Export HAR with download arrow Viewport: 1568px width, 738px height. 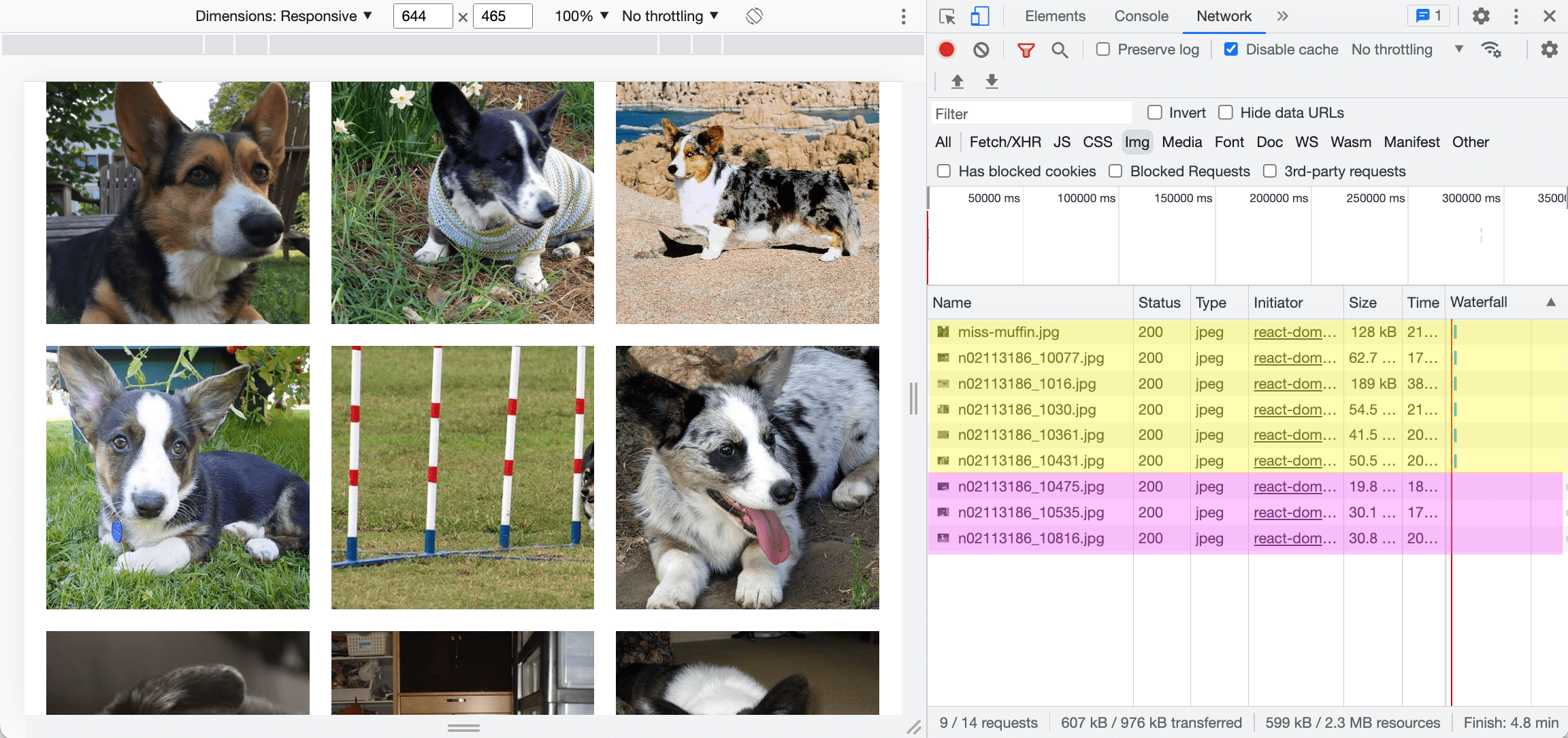point(992,82)
